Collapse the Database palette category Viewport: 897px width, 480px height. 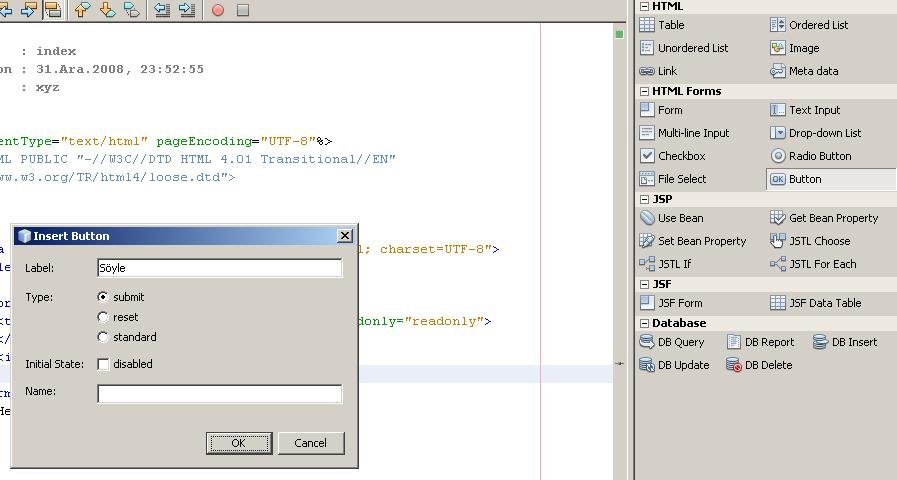coord(645,323)
